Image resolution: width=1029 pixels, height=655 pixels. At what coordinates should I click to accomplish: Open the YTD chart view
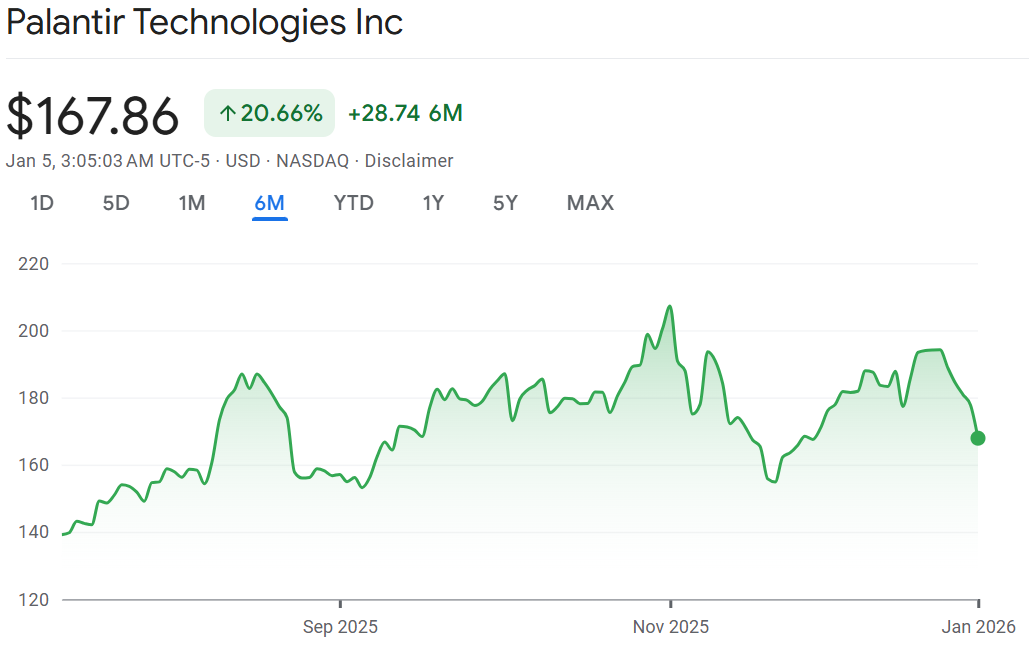pyautogui.click(x=353, y=203)
